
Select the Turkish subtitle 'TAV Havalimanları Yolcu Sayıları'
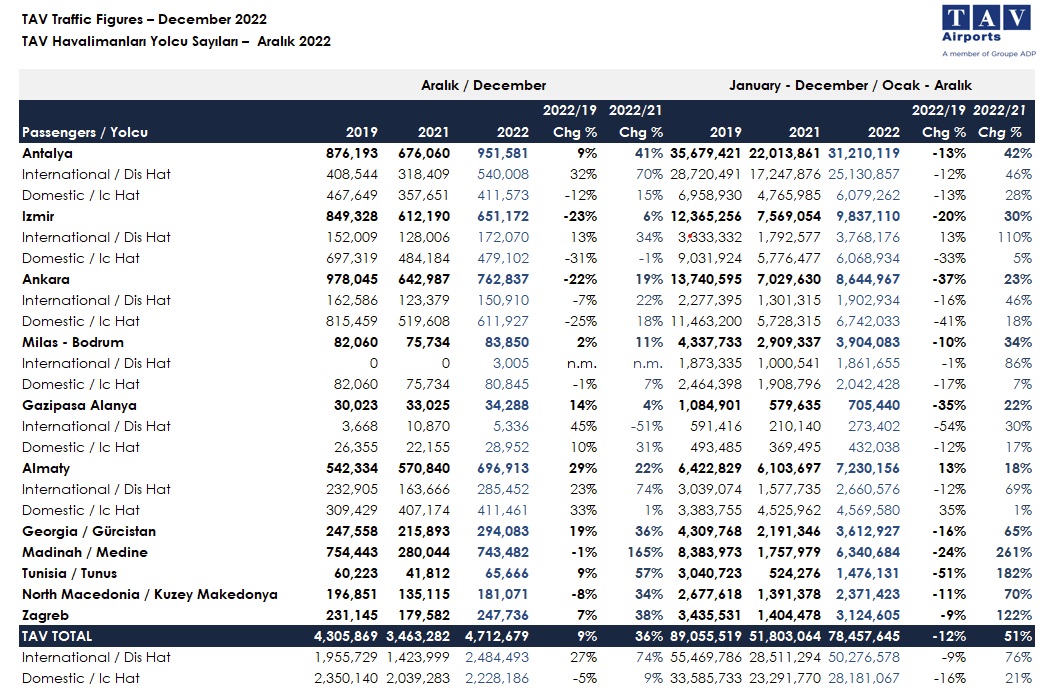point(130,41)
